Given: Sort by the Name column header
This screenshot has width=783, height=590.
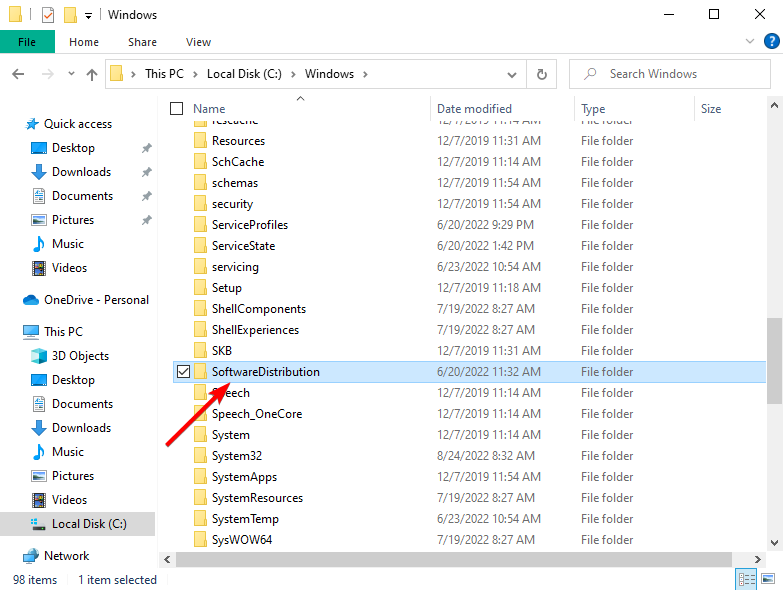Looking at the screenshot, I should pyautogui.click(x=209, y=109).
